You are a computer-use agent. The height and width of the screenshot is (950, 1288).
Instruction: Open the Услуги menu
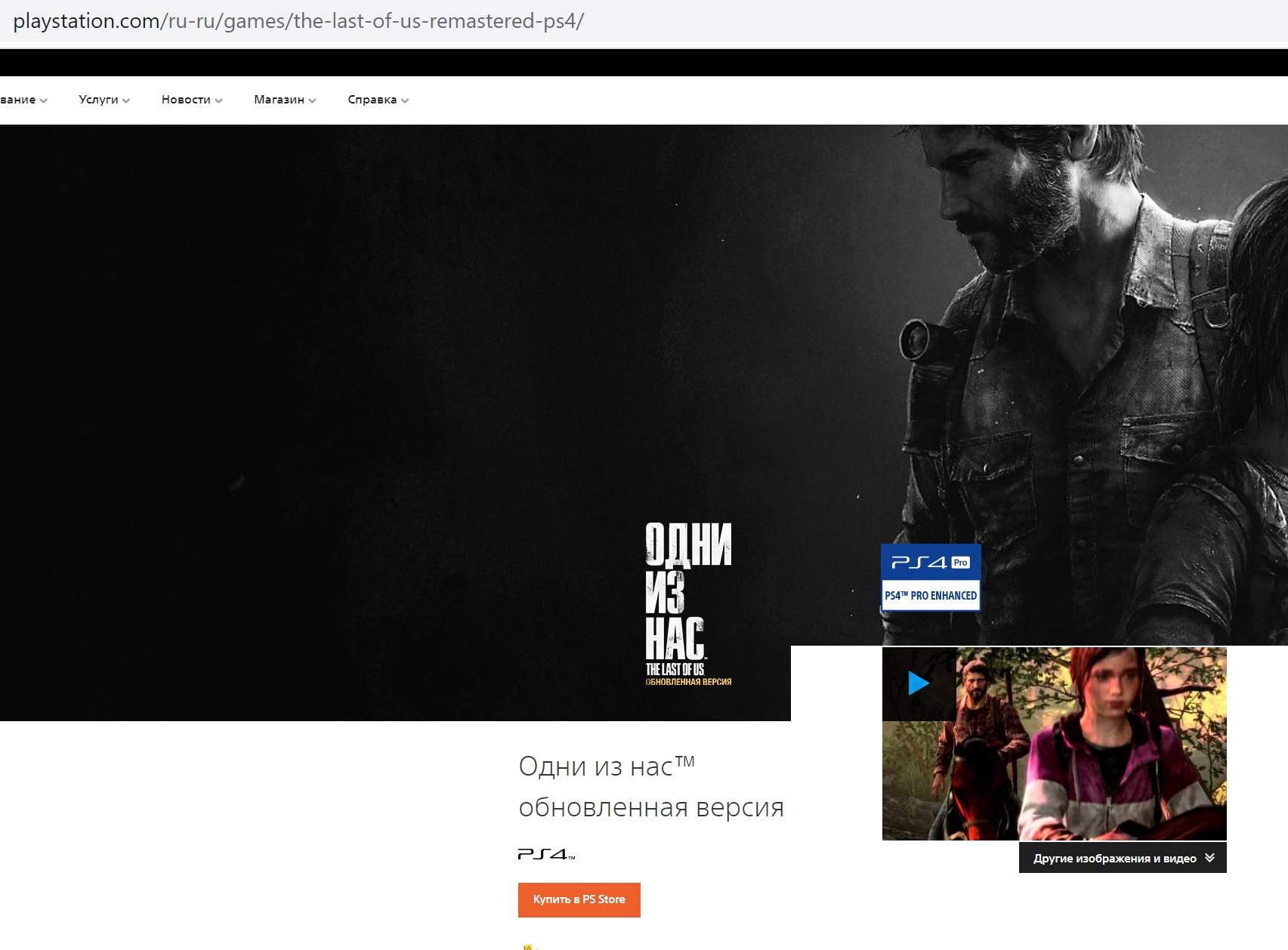coord(104,100)
